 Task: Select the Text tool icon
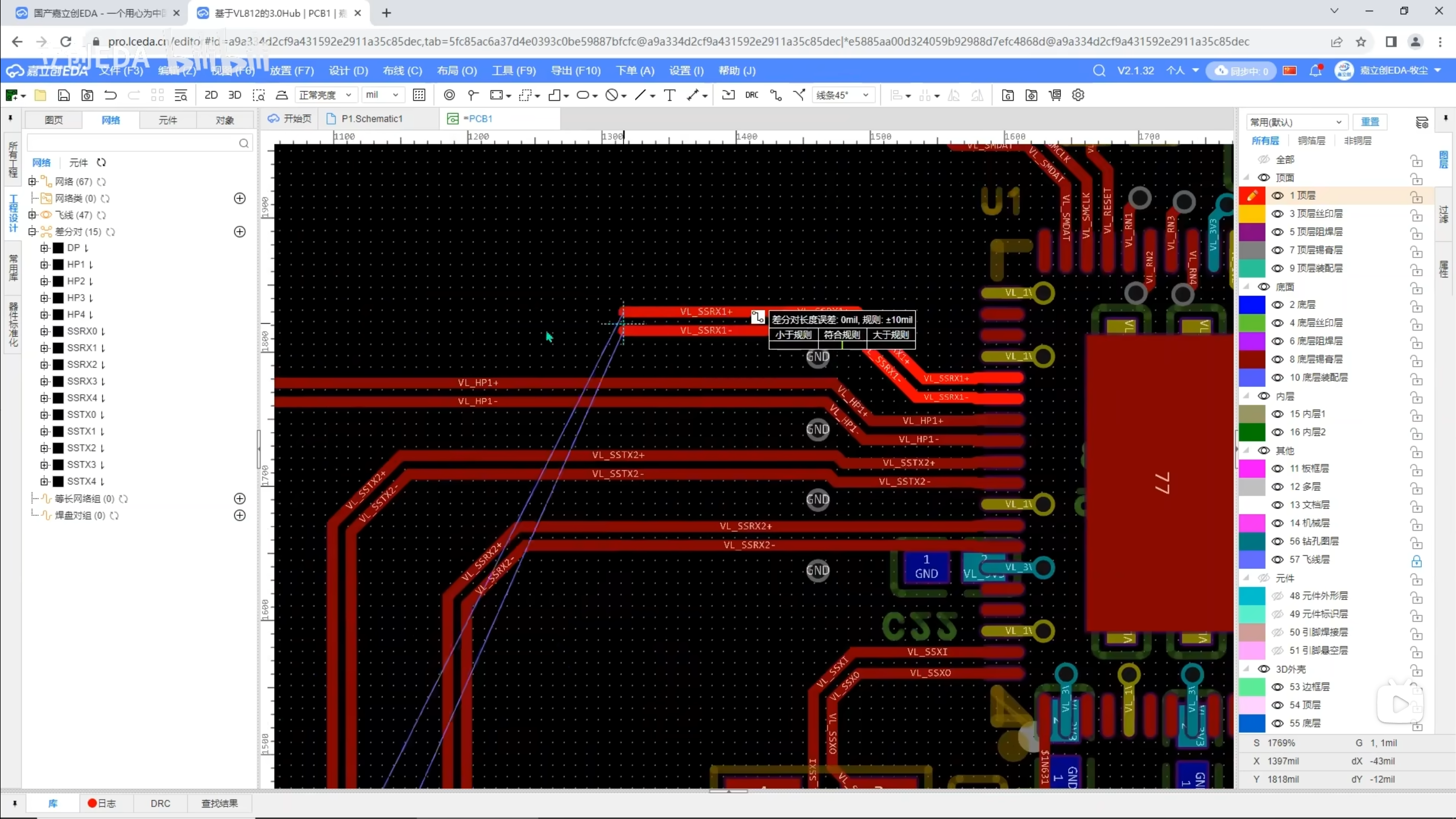pos(669,95)
